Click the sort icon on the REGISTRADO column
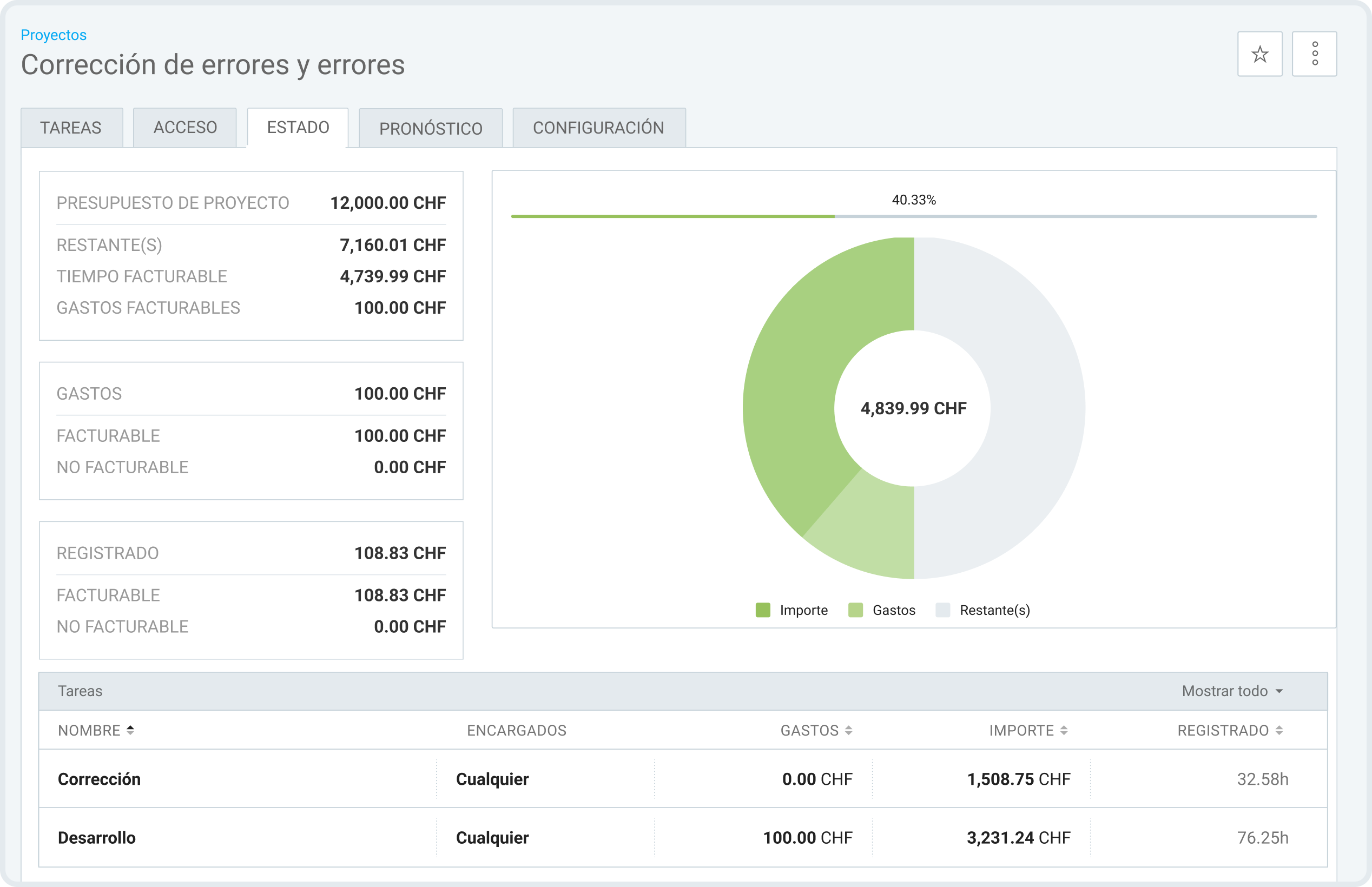1372x887 pixels. point(1280,730)
